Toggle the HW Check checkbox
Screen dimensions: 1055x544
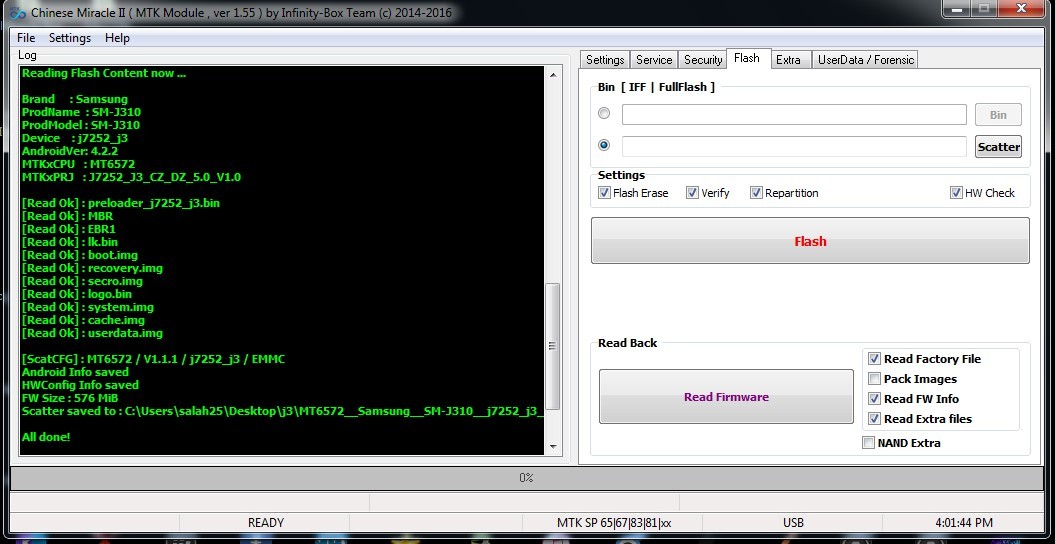[x=956, y=193]
